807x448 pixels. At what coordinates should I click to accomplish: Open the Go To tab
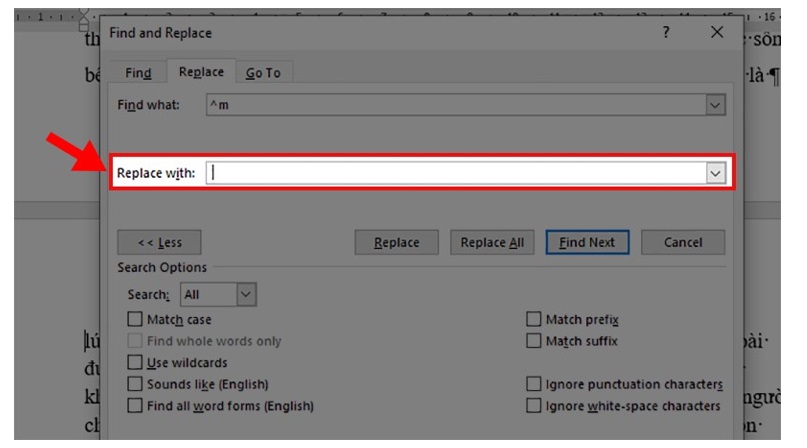pos(263,73)
